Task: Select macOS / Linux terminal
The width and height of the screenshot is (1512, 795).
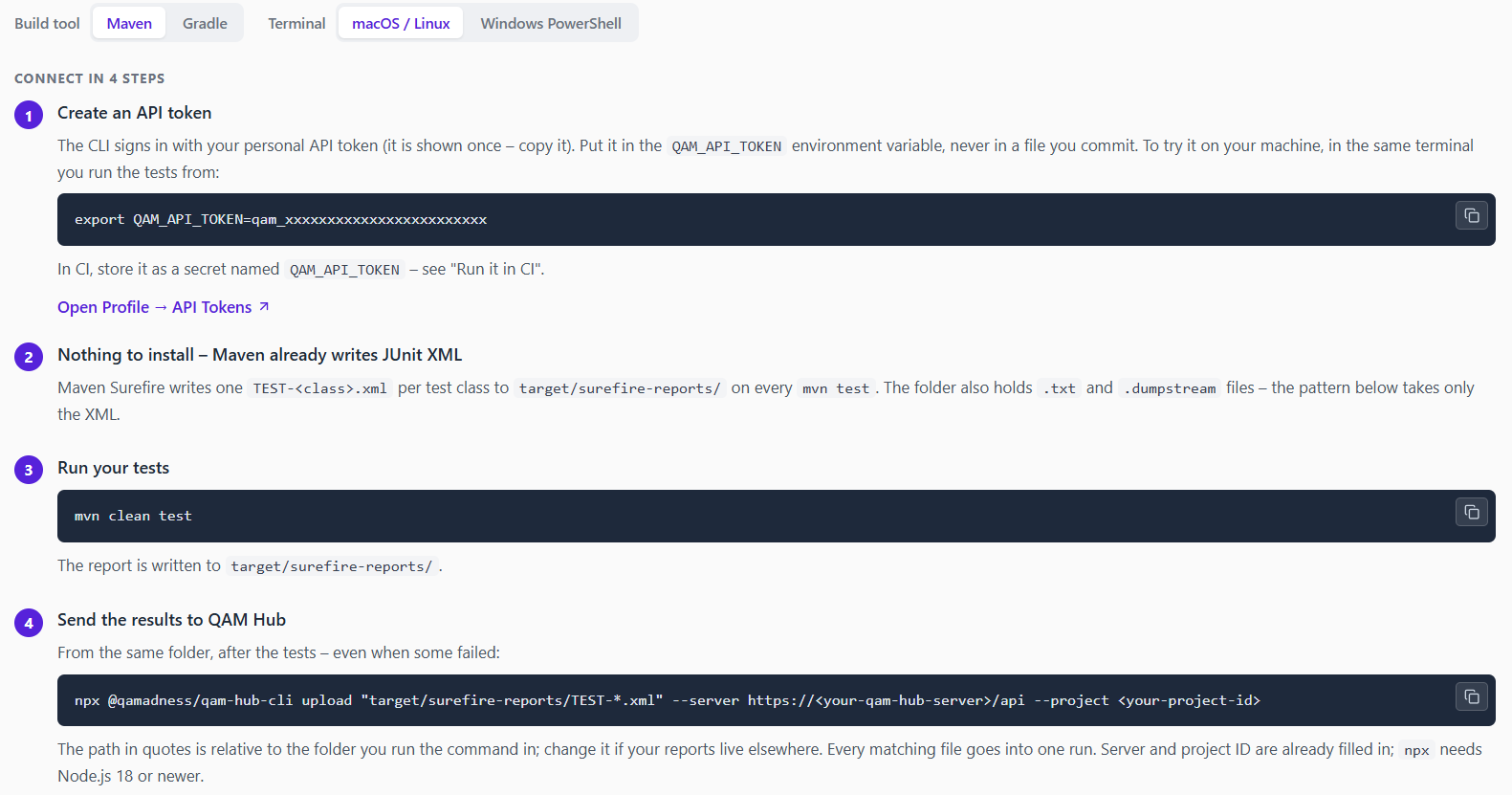Action: point(400,23)
